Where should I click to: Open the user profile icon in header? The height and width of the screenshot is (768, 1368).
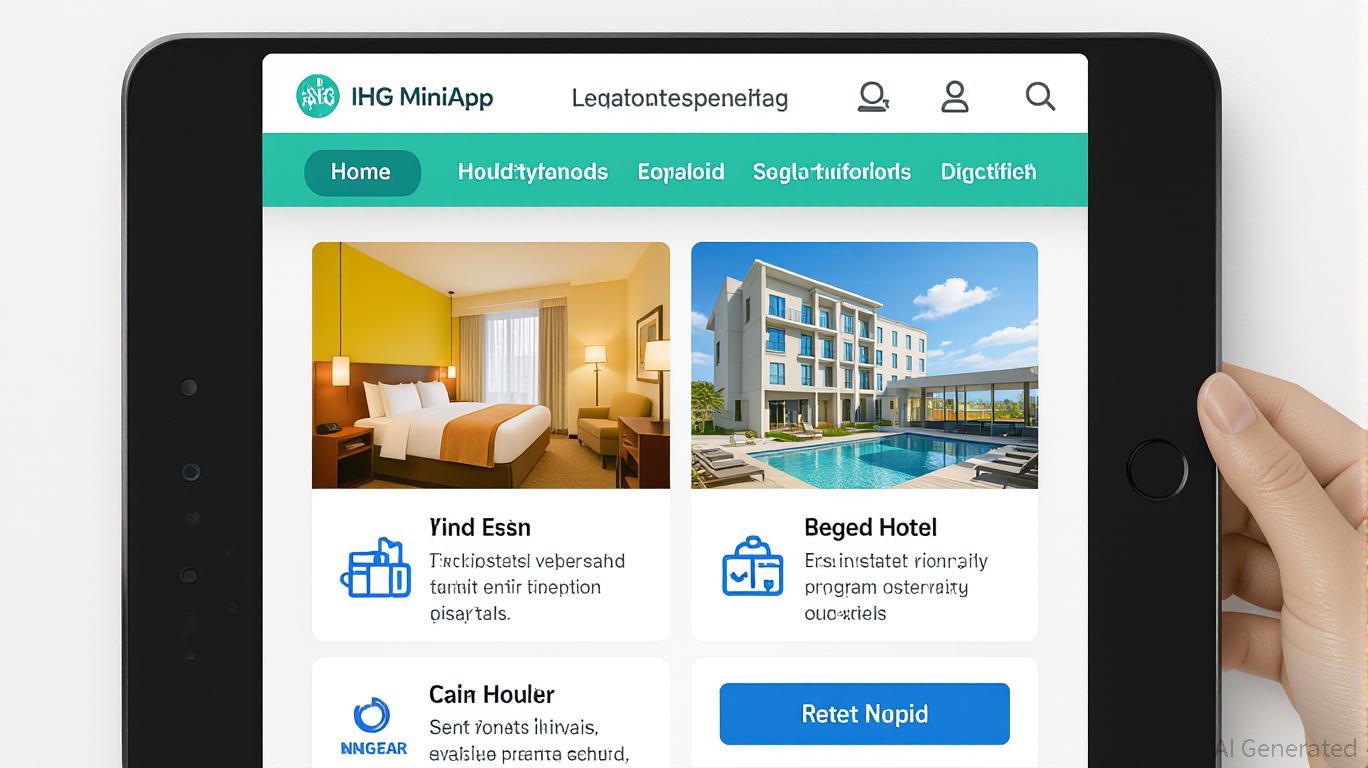pos(955,97)
